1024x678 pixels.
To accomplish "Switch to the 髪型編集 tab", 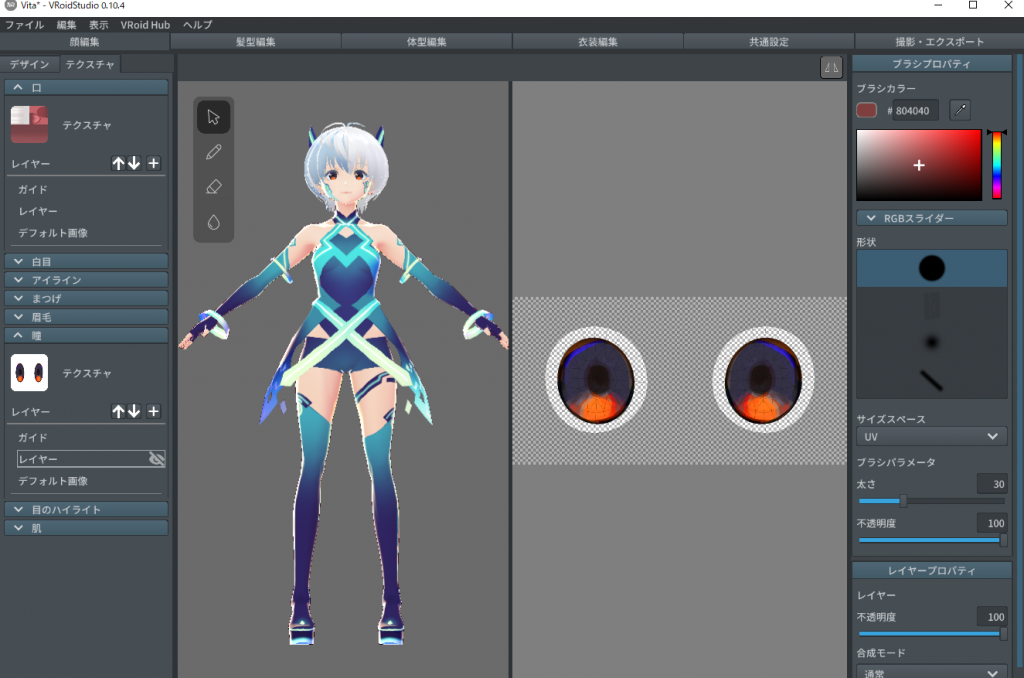I will click(x=256, y=42).
